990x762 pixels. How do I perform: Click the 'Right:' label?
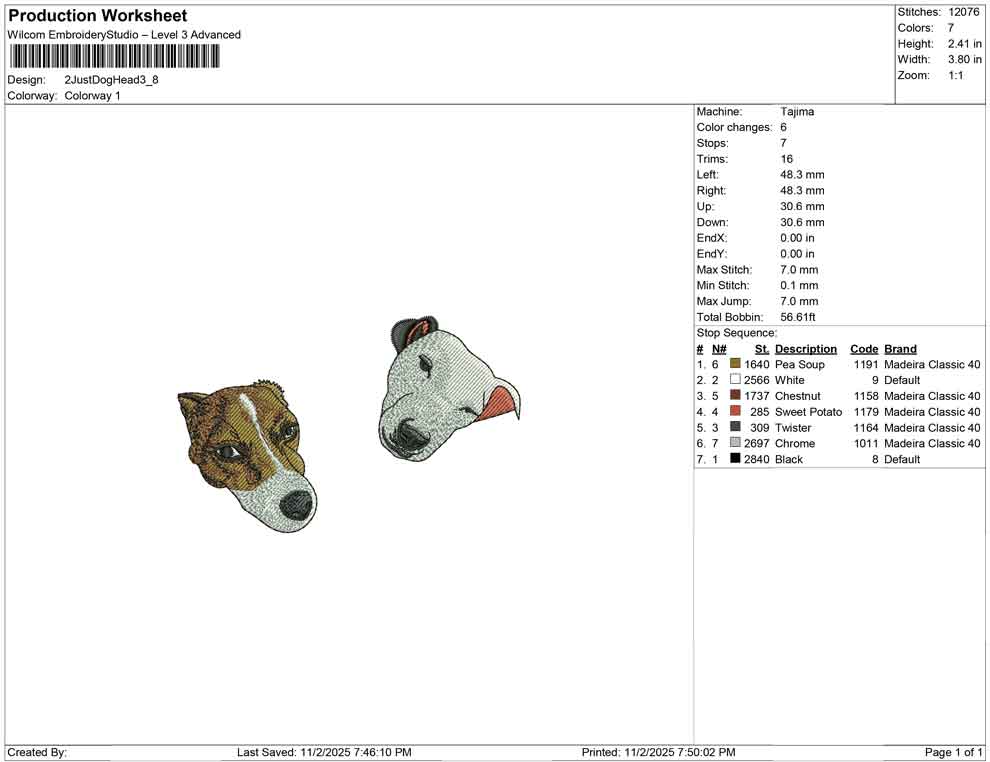711,191
